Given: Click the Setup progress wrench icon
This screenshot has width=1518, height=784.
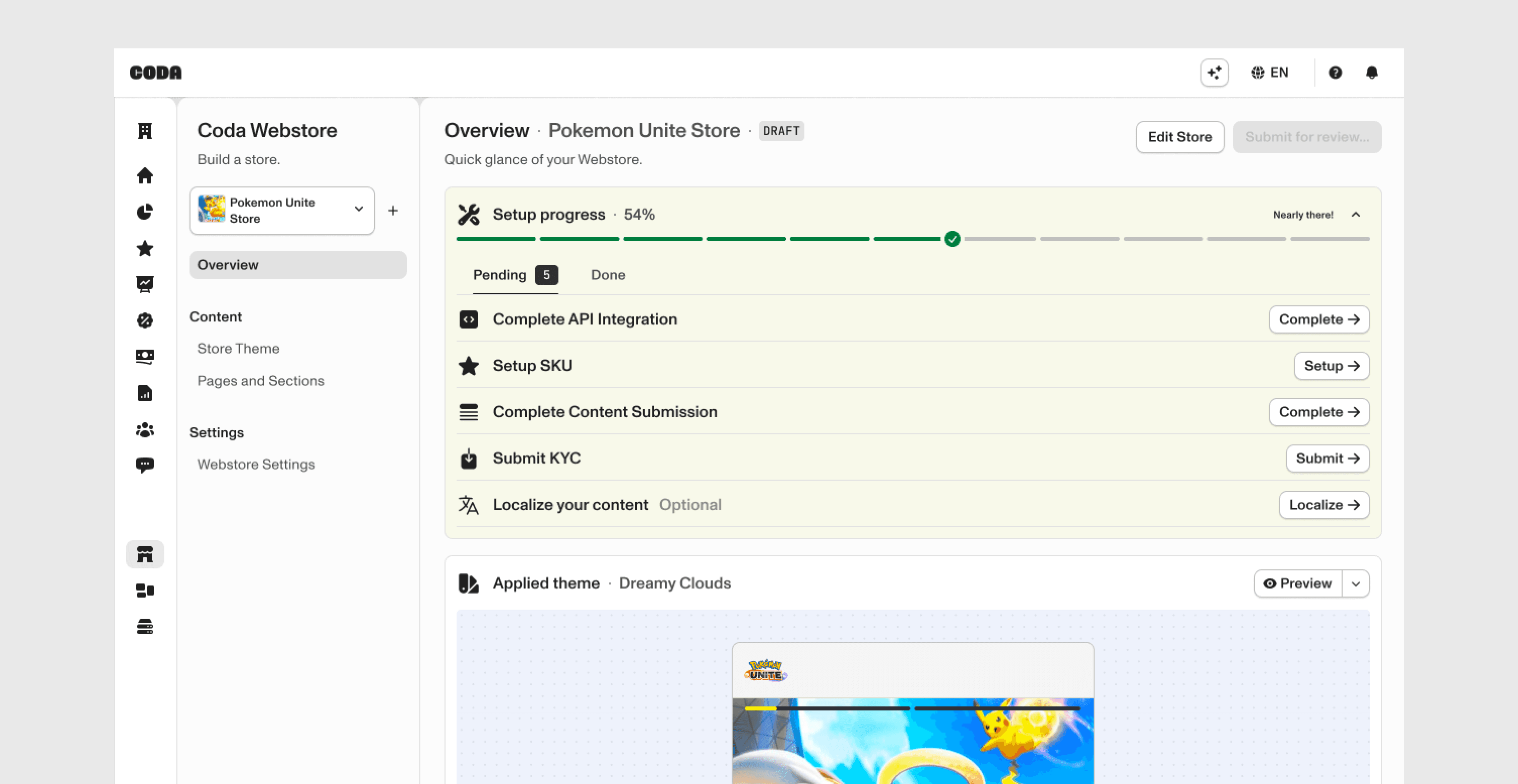Looking at the screenshot, I should pyautogui.click(x=469, y=215).
